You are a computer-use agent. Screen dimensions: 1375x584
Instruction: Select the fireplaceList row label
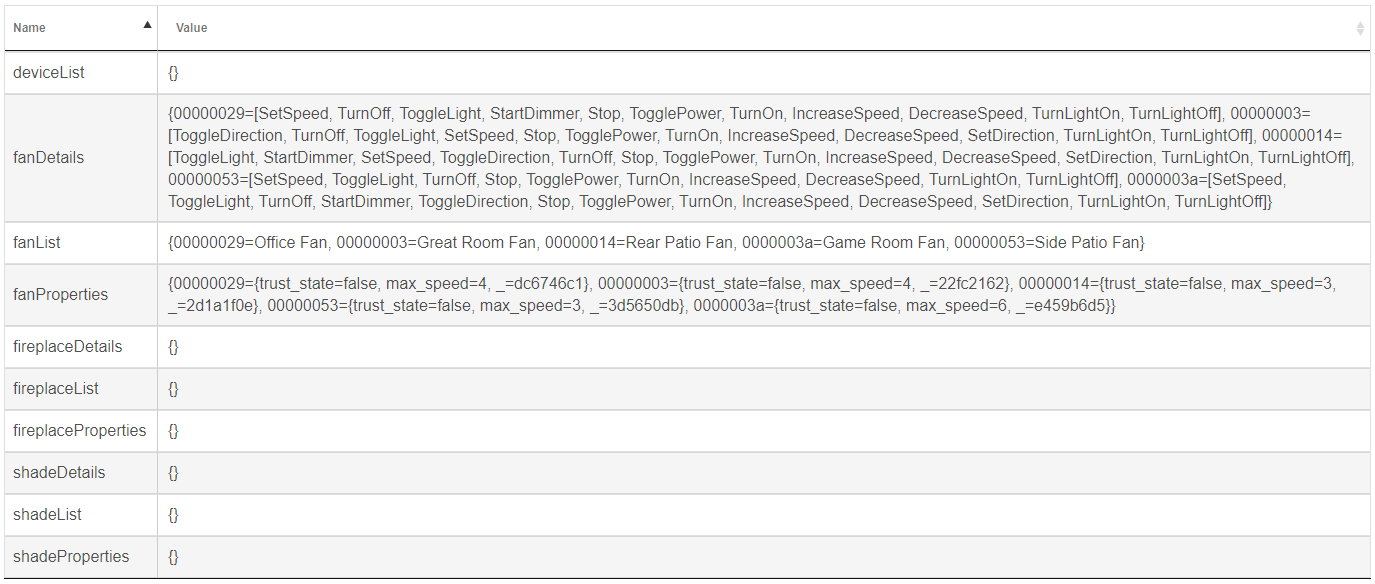pos(56,388)
